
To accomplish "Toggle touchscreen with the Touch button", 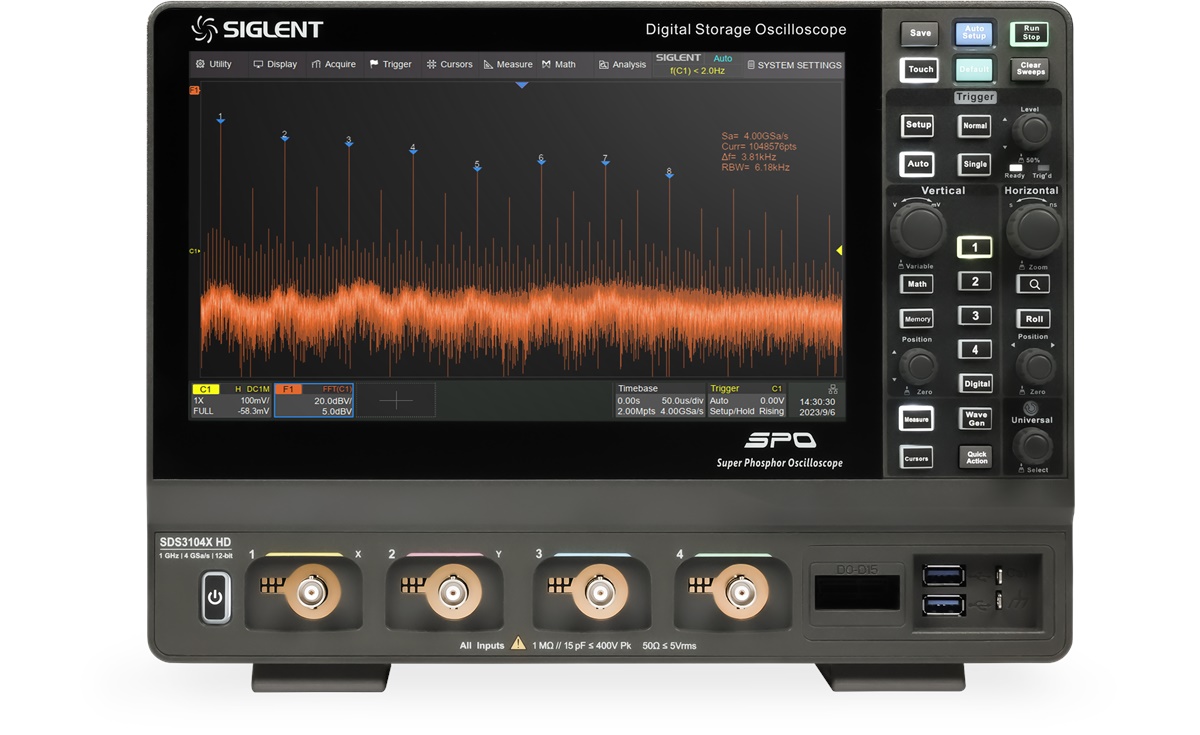I will point(918,69).
